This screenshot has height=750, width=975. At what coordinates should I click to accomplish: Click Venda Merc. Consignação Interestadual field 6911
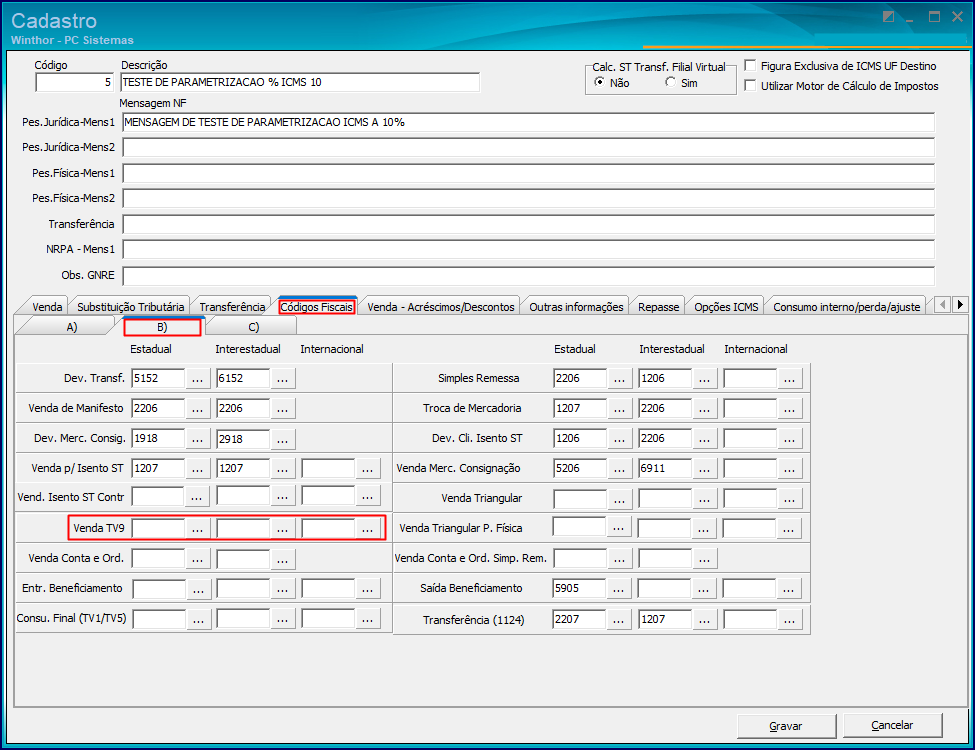click(665, 468)
